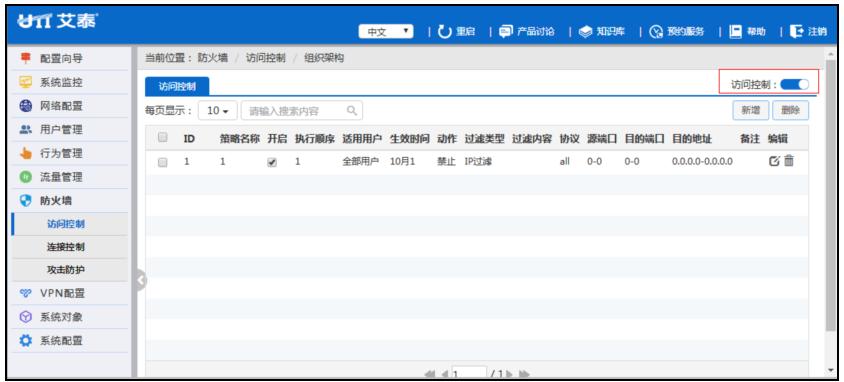Click the search magnifier icon
This screenshot has height=382, width=844.
(x=351, y=111)
